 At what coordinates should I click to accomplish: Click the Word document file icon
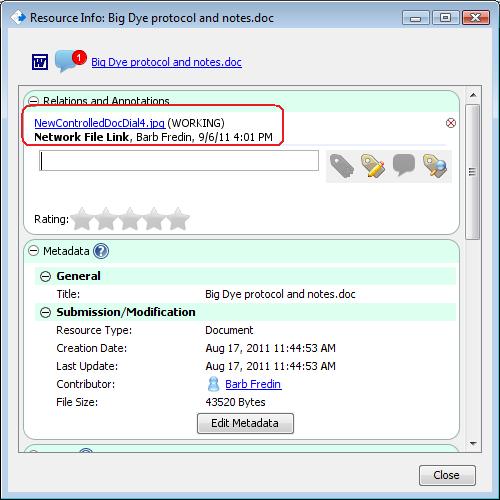pos(40,62)
